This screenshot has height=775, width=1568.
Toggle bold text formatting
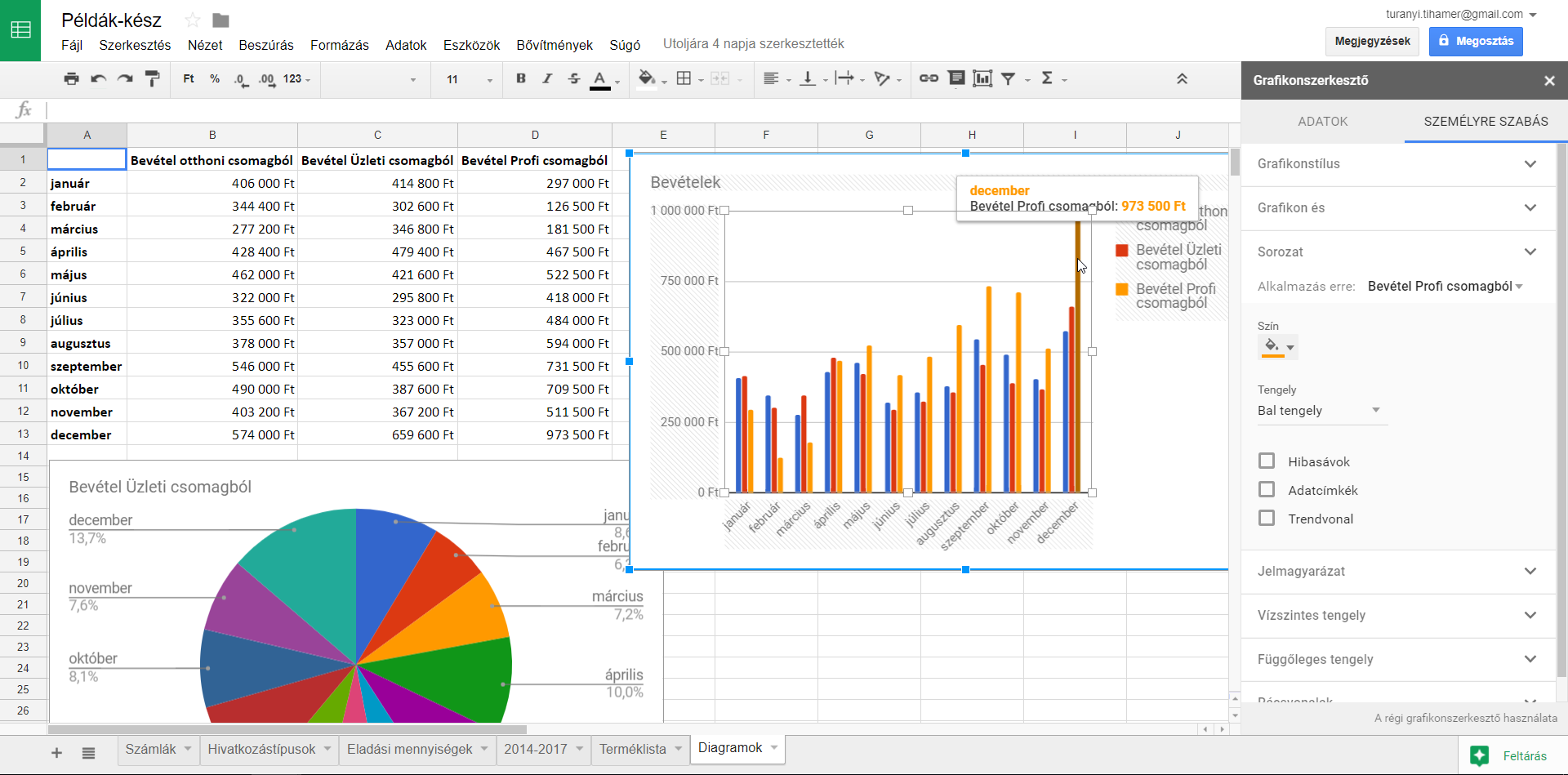click(521, 79)
